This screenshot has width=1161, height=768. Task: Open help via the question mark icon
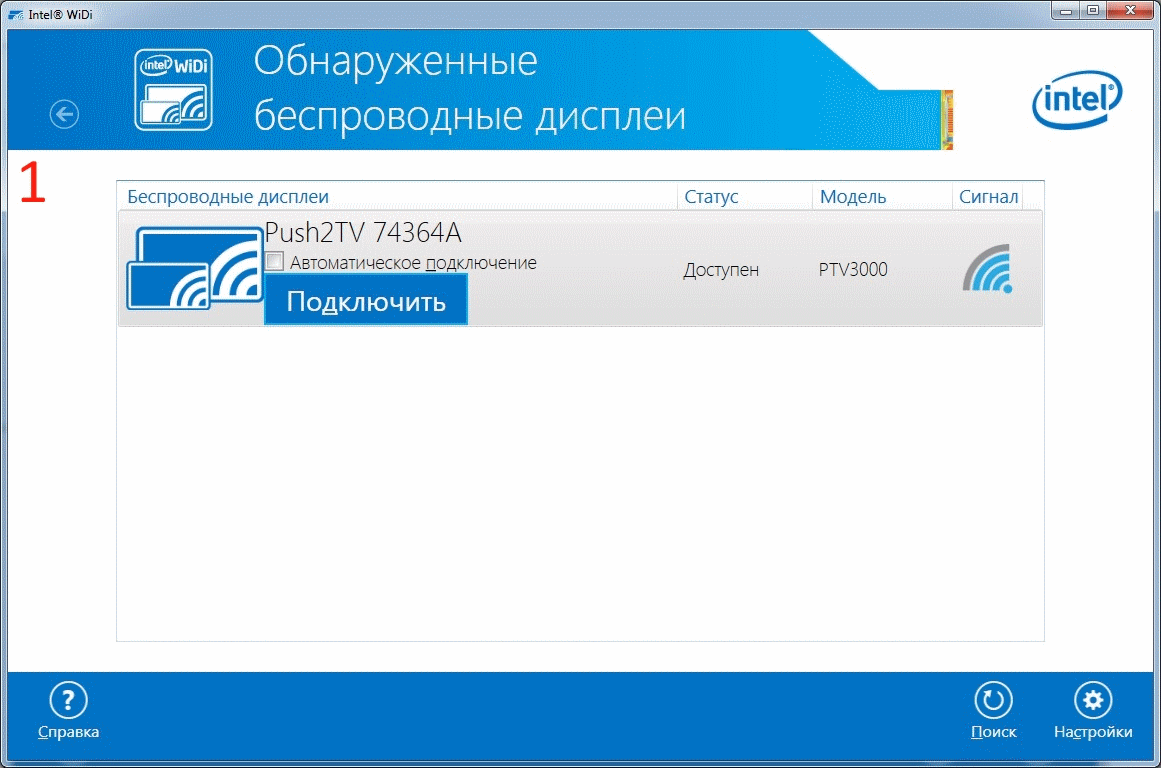(67, 700)
